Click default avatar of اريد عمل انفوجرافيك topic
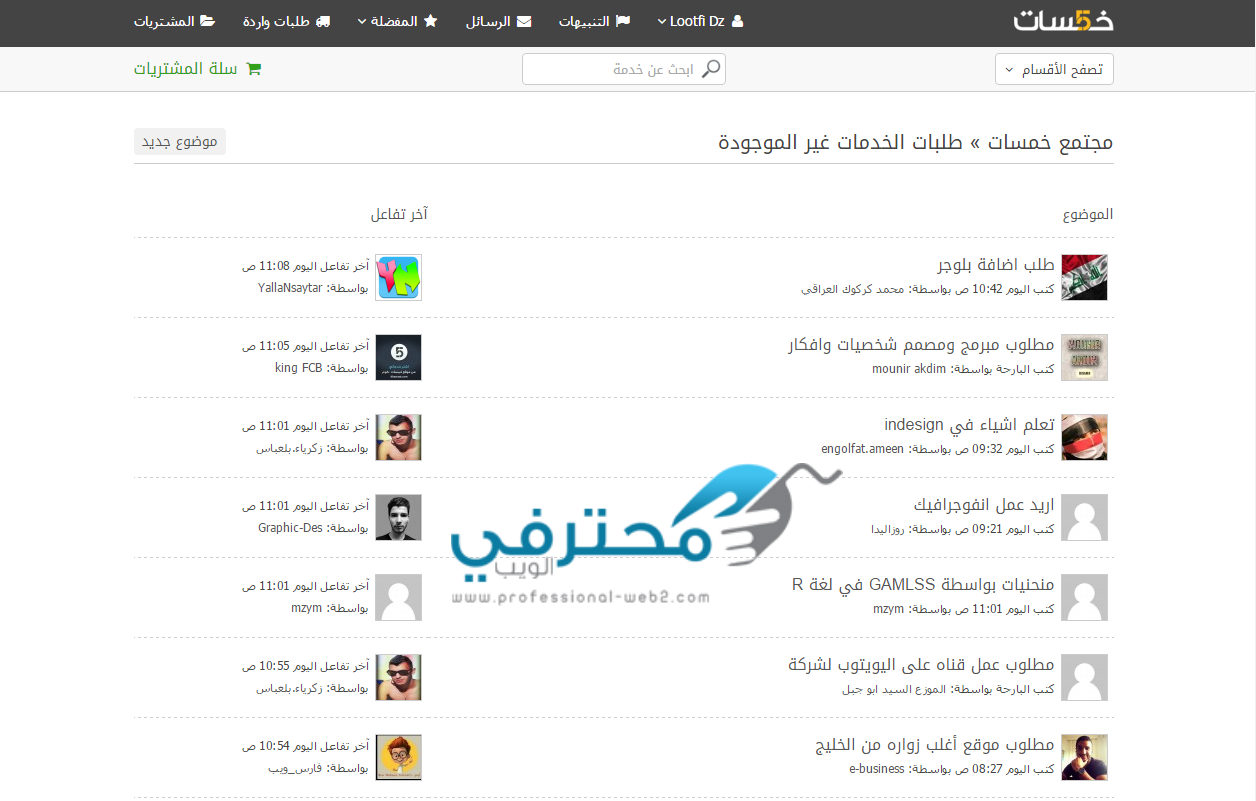1256x801 pixels. (x=1084, y=517)
